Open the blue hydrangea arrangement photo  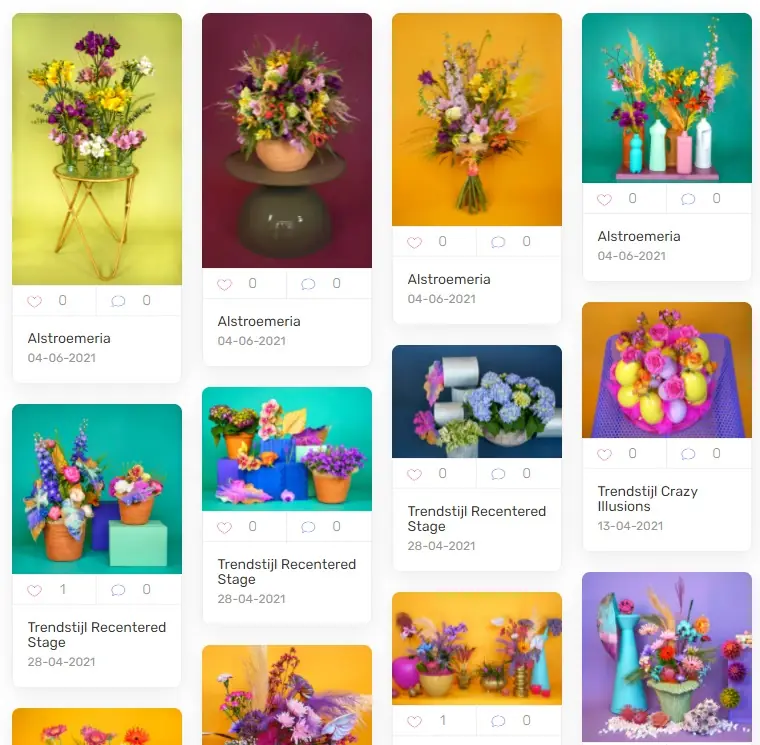[477, 401]
